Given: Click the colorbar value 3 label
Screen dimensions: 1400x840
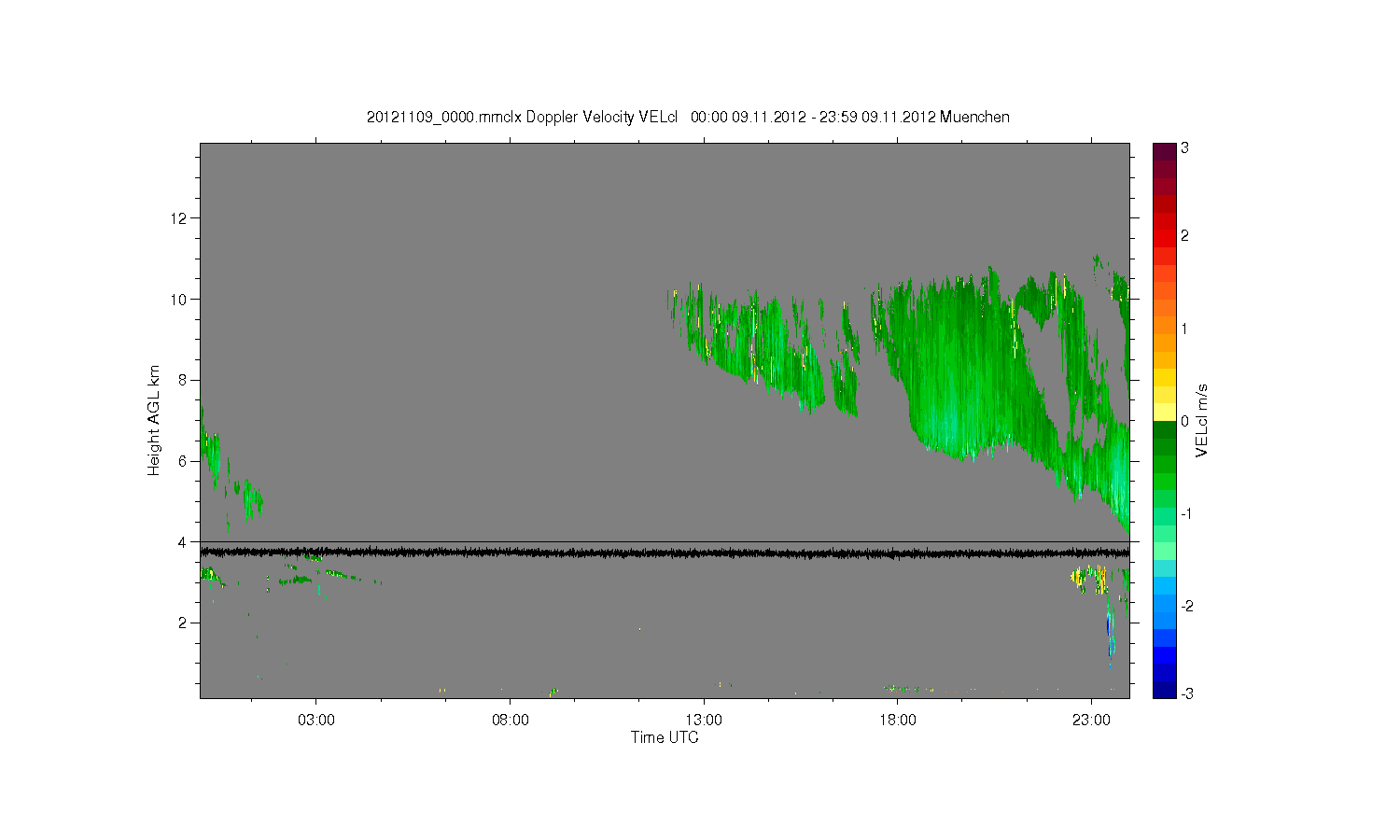Looking at the screenshot, I should [1184, 148].
